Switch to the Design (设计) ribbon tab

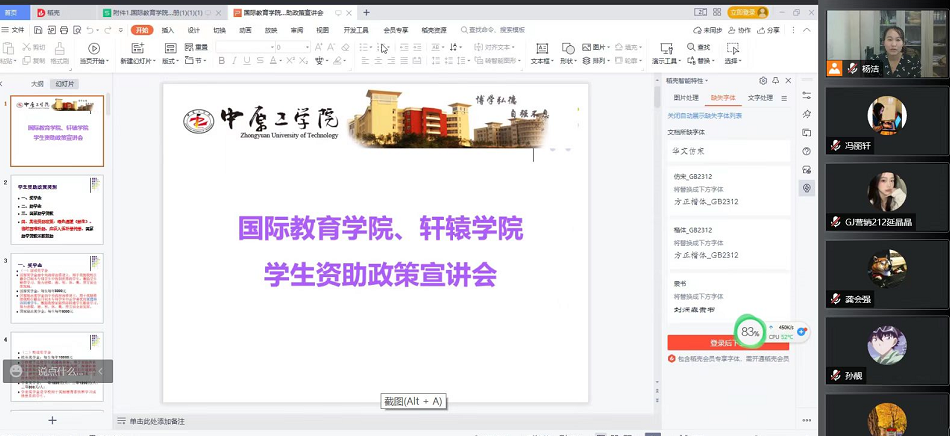193,30
